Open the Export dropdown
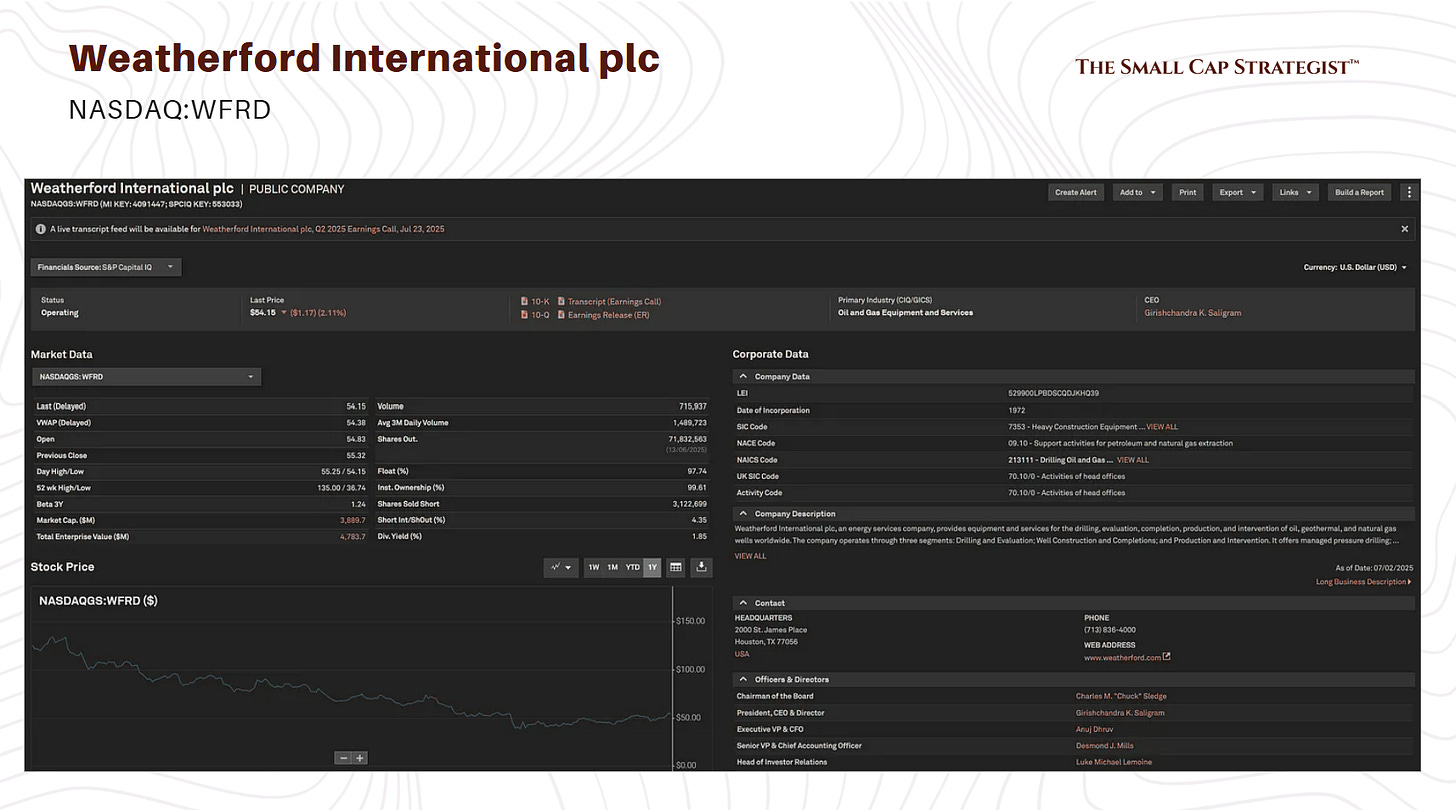This screenshot has width=1456, height=810. tap(1238, 192)
